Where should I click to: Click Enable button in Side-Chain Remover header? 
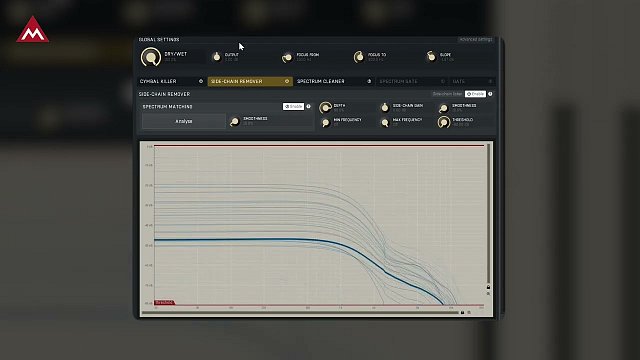[476, 94]
